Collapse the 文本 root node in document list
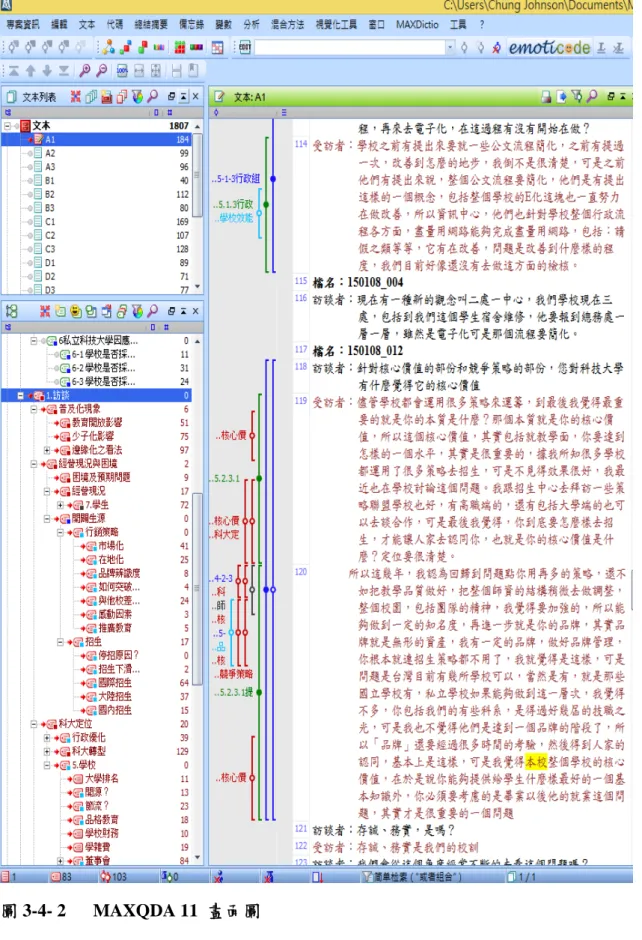This screenshot has height=940, width=642. point(8,126)
